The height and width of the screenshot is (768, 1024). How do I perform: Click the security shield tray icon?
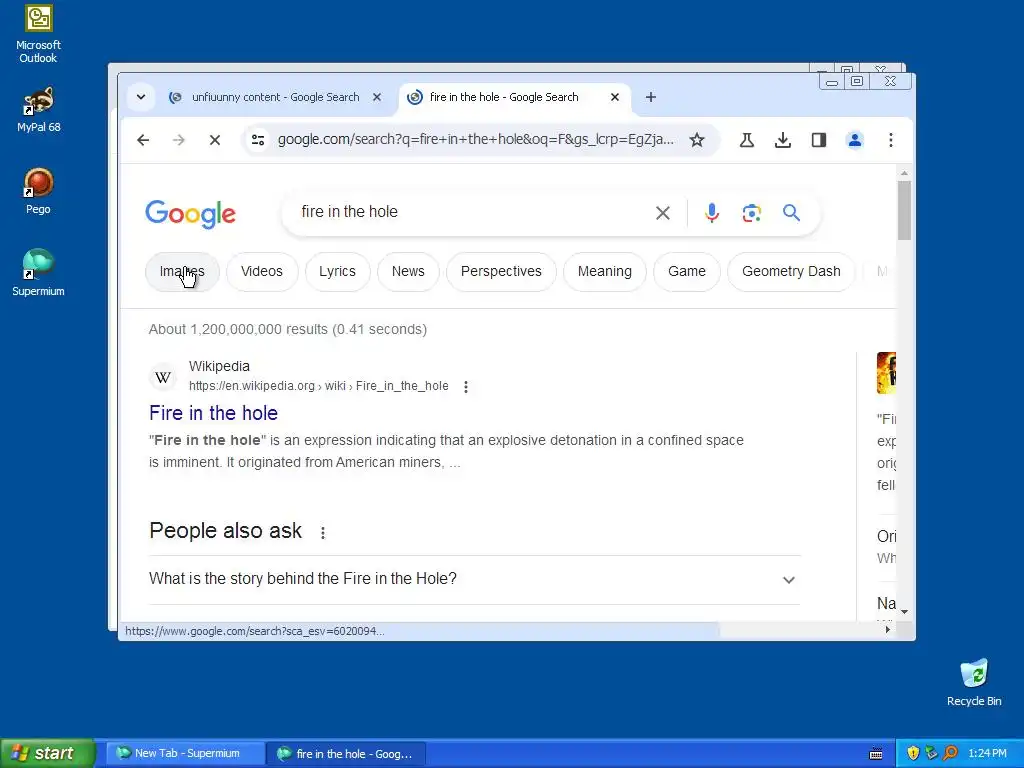click(x=913, y=753)
